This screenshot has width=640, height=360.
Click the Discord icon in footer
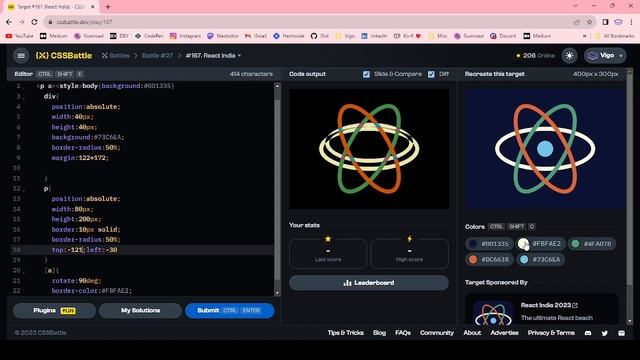pos(588,333)
